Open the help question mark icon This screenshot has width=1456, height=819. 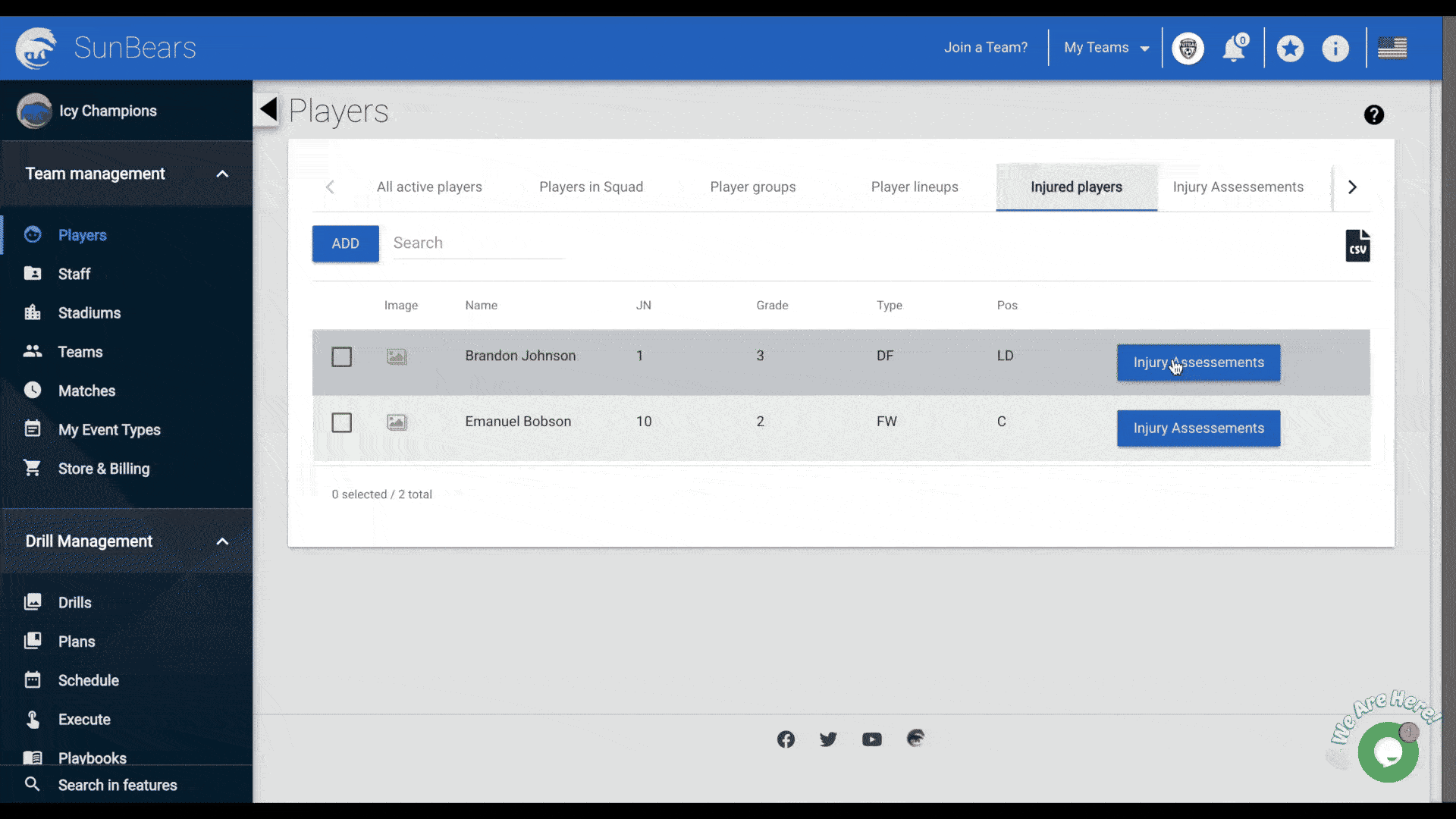(x=1373, y=115)
